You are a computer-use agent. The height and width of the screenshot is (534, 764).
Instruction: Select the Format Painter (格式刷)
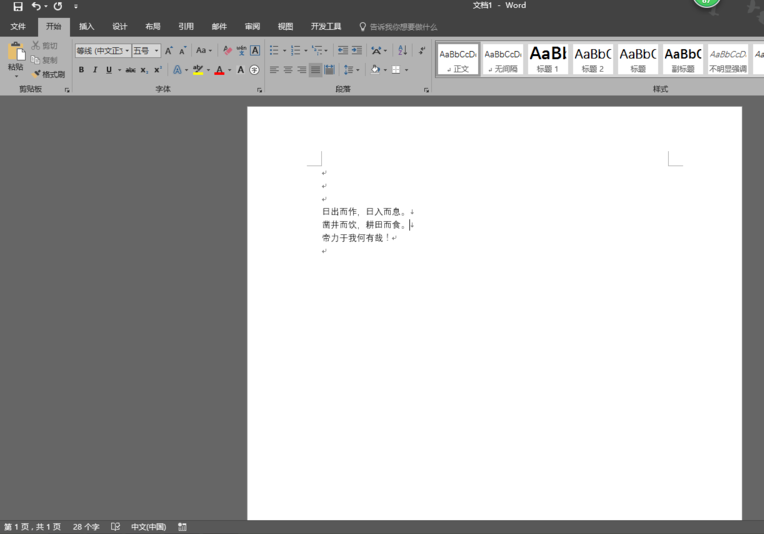pos(49,74)
